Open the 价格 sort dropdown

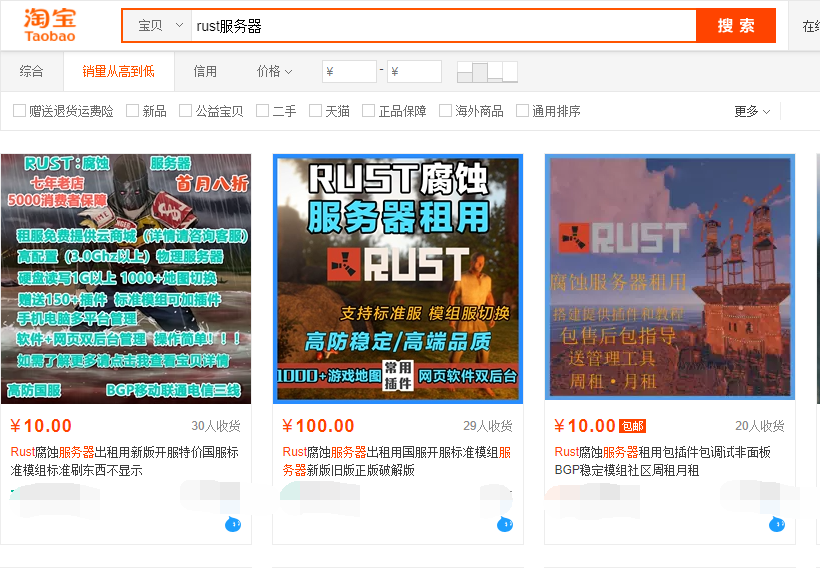point(275,71)
